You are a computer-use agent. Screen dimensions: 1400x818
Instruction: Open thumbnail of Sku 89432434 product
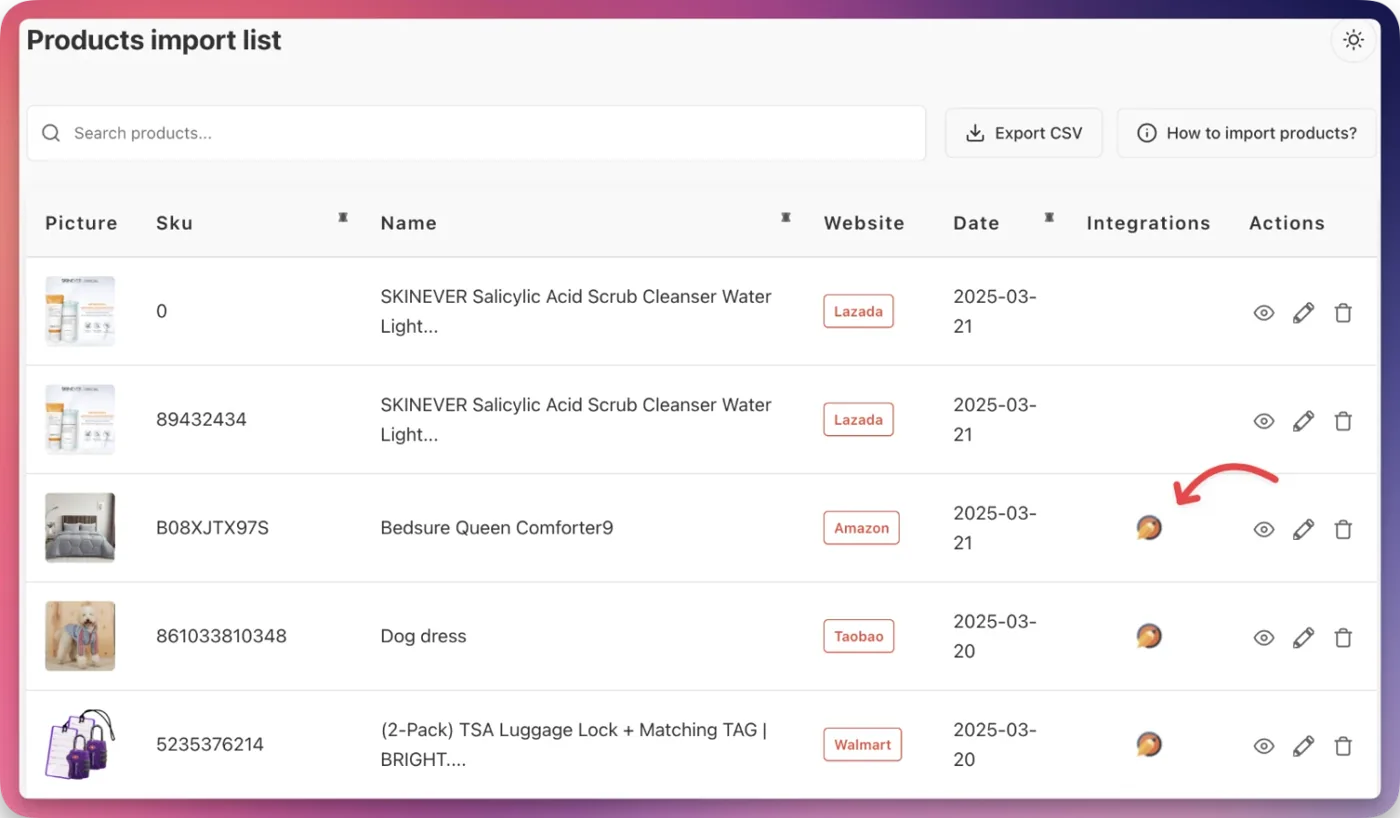(x=80, y=419)
